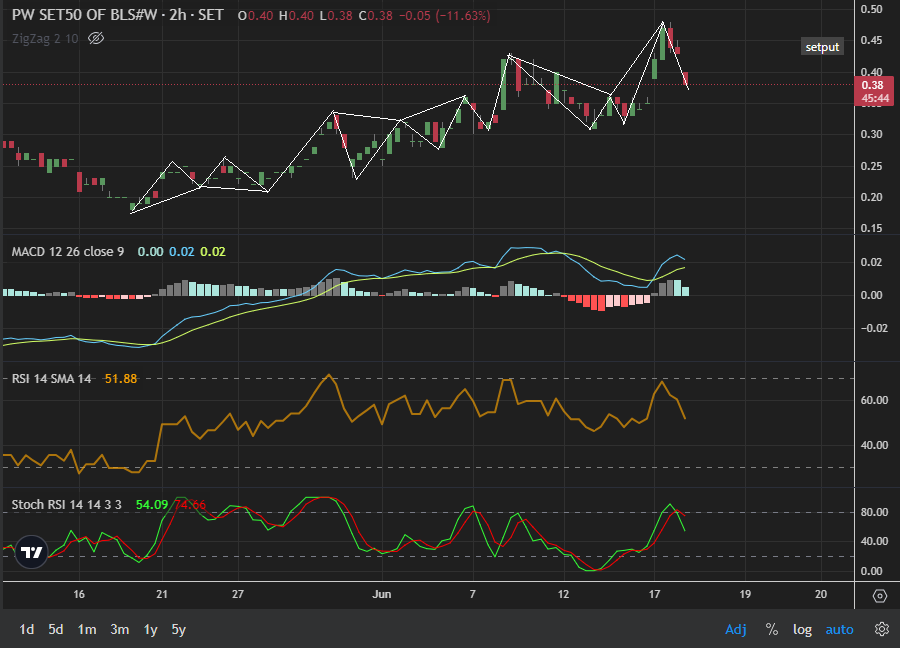Open chart settings gear in bottom toolbar
This screenshot has width=900, height=648.
pyautogui.click(x=882, y=629)
